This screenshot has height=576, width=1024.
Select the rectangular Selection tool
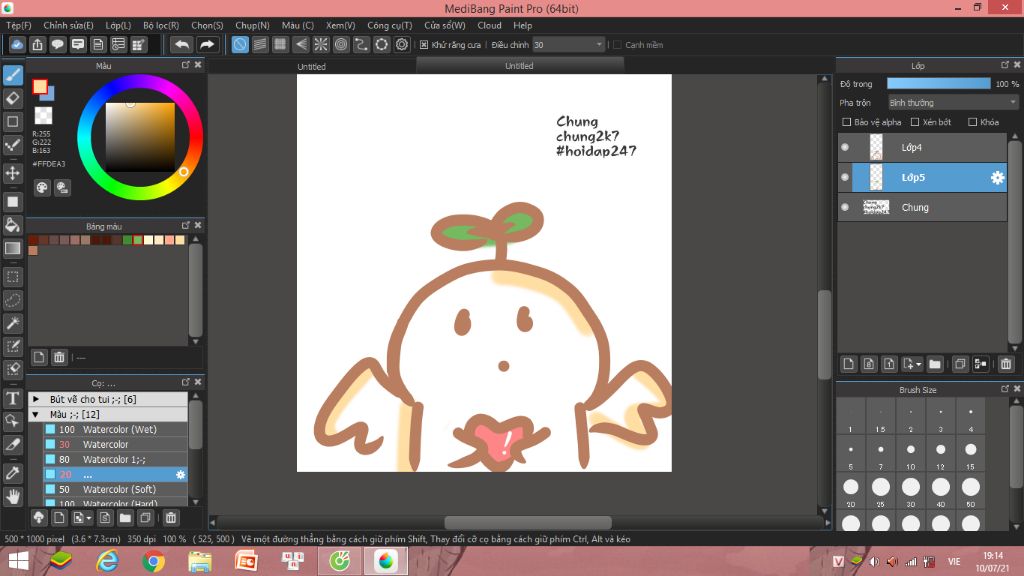click(12, 277)
